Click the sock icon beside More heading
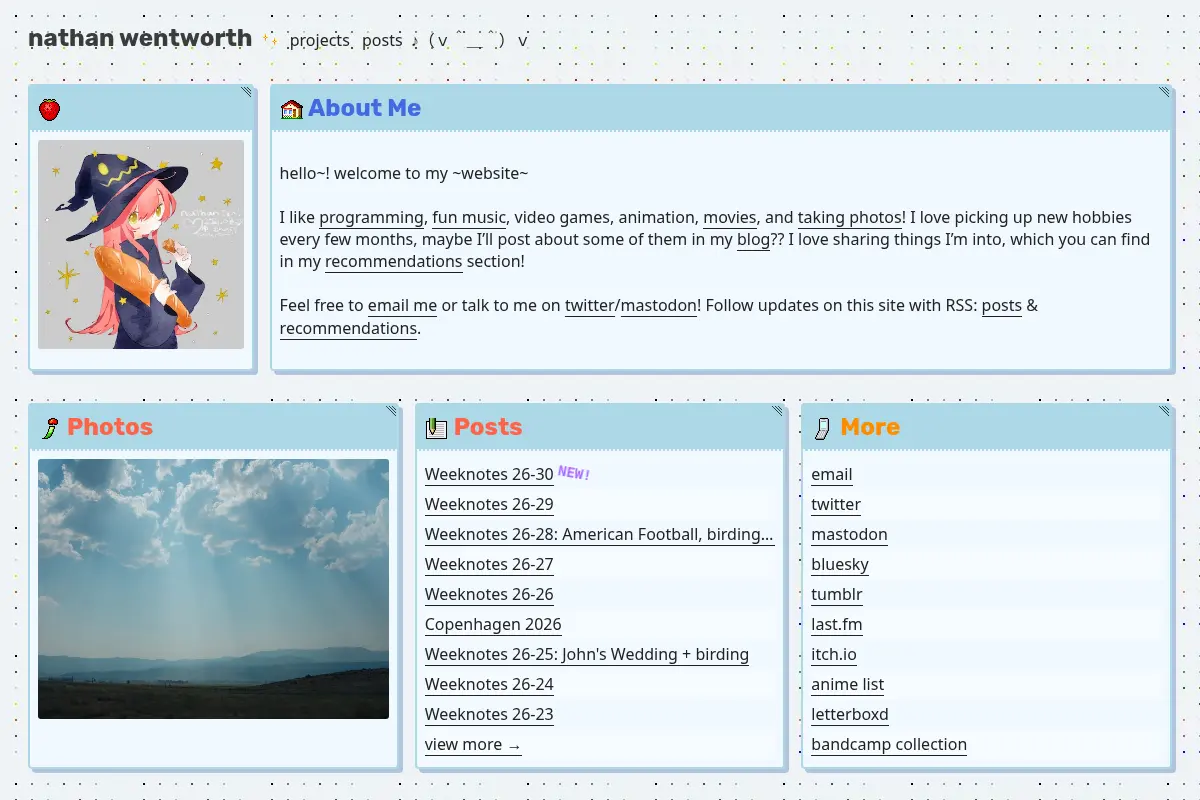This screenshot has height=800, width=1200. coord(822,428)
